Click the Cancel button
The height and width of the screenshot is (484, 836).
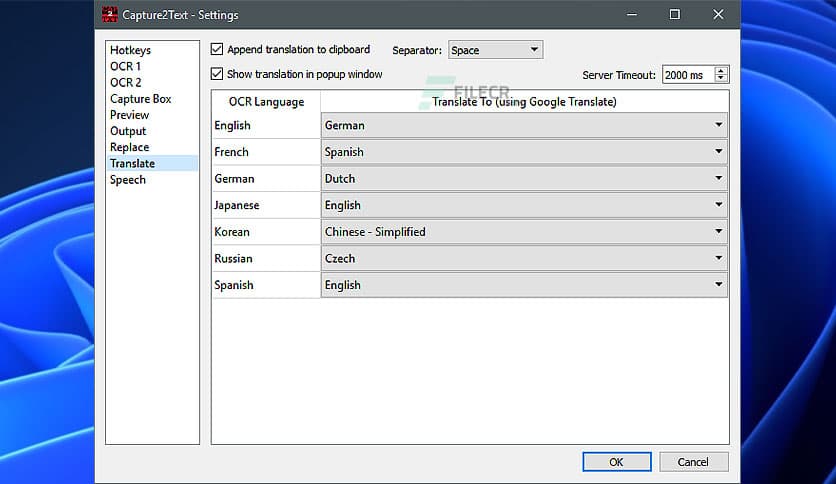pos(692,462)
